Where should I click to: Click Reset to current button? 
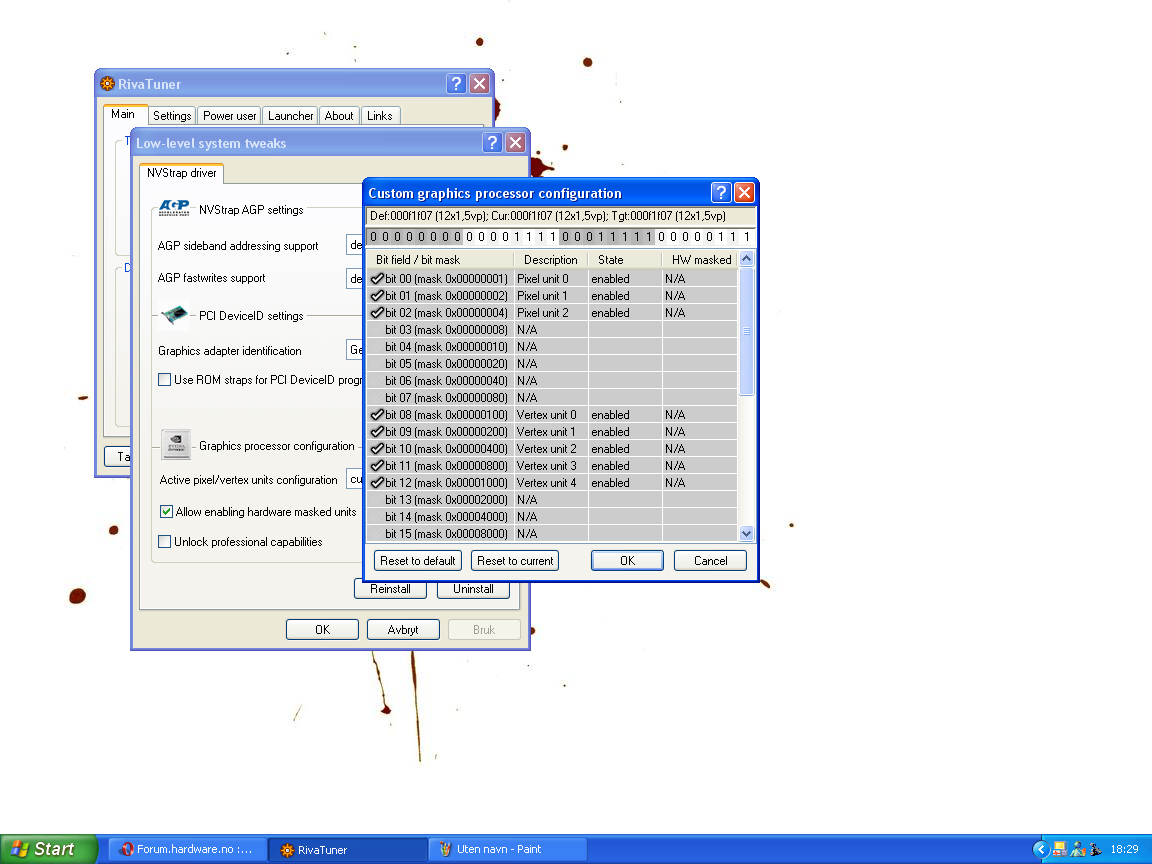515,561
